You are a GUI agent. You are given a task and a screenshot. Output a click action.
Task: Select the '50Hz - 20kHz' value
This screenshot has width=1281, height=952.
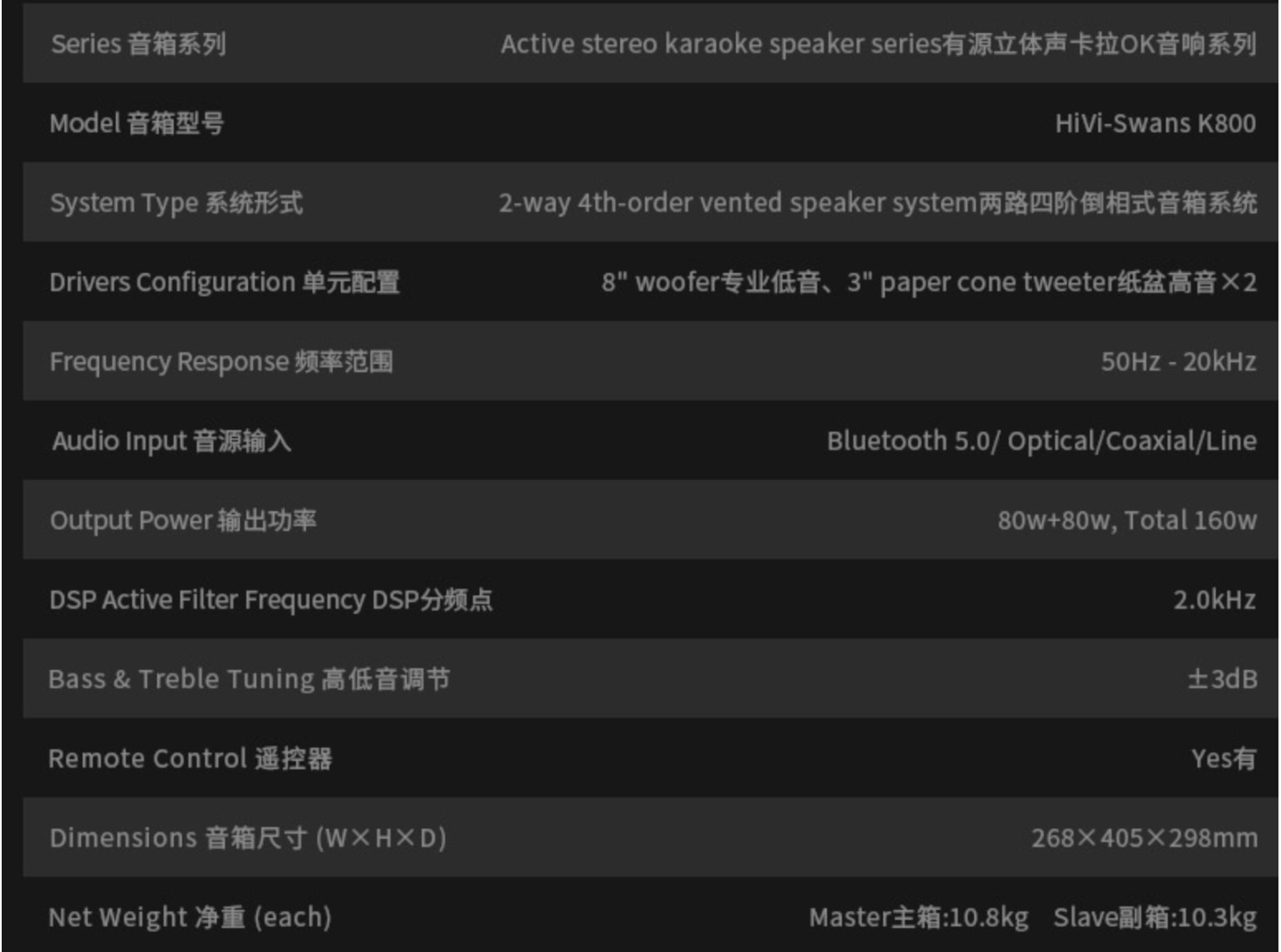[1179, 361]
